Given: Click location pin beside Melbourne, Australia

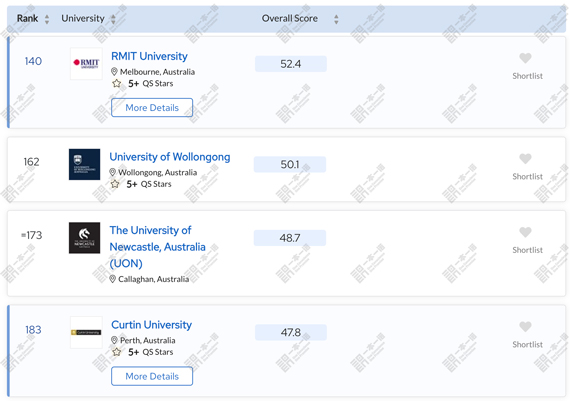Looking at the screenshot, I should [x=114, y=72].
